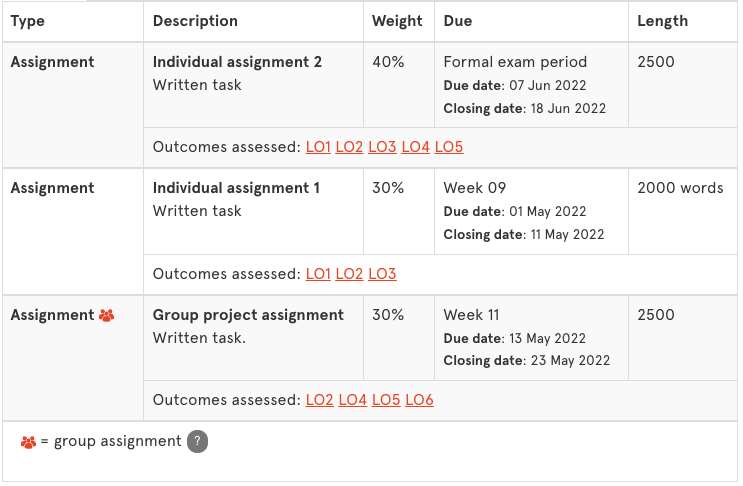Open LO6 link for Group project assignment

pos(419,400)
